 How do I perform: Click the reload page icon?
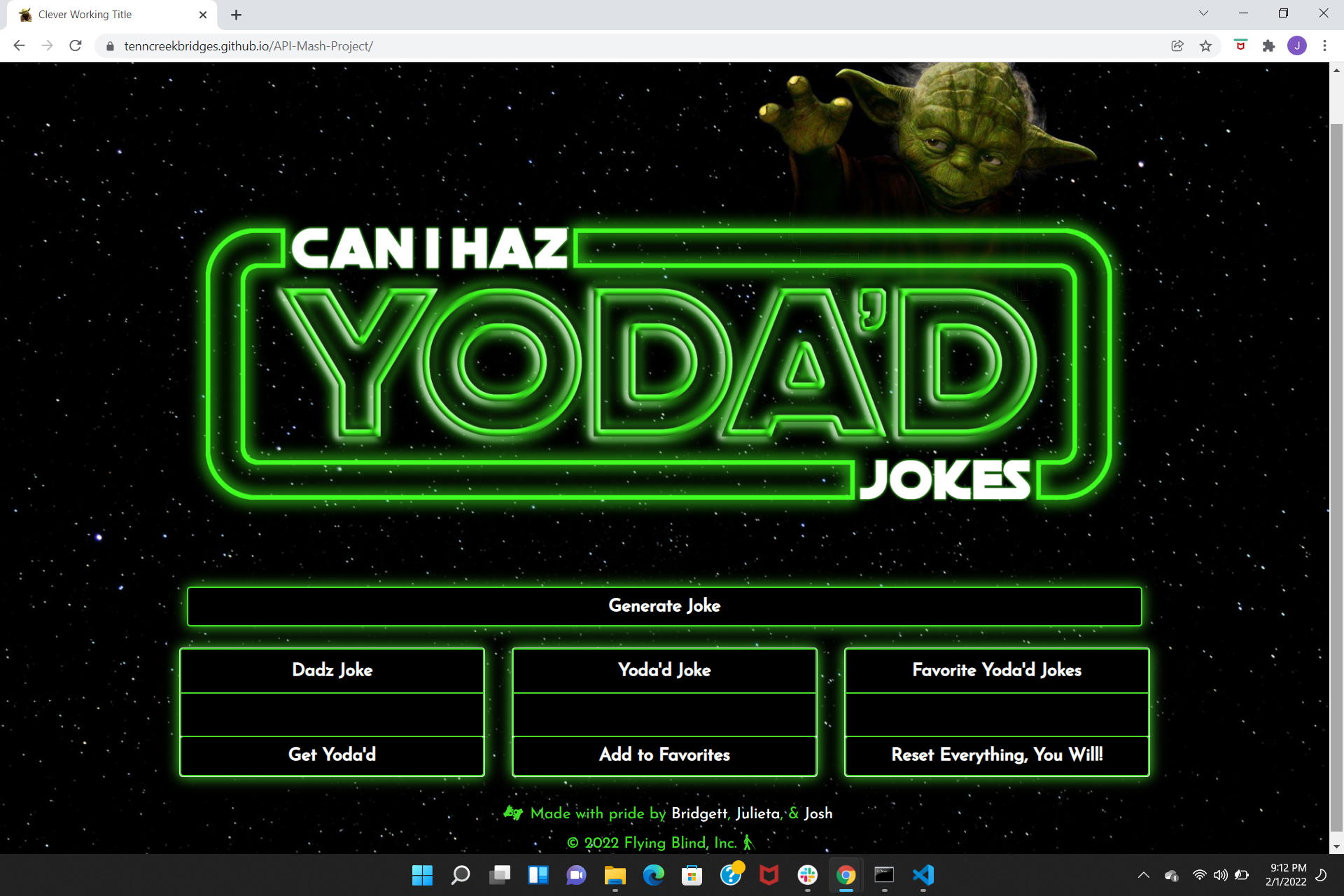(x=75, y=45)
